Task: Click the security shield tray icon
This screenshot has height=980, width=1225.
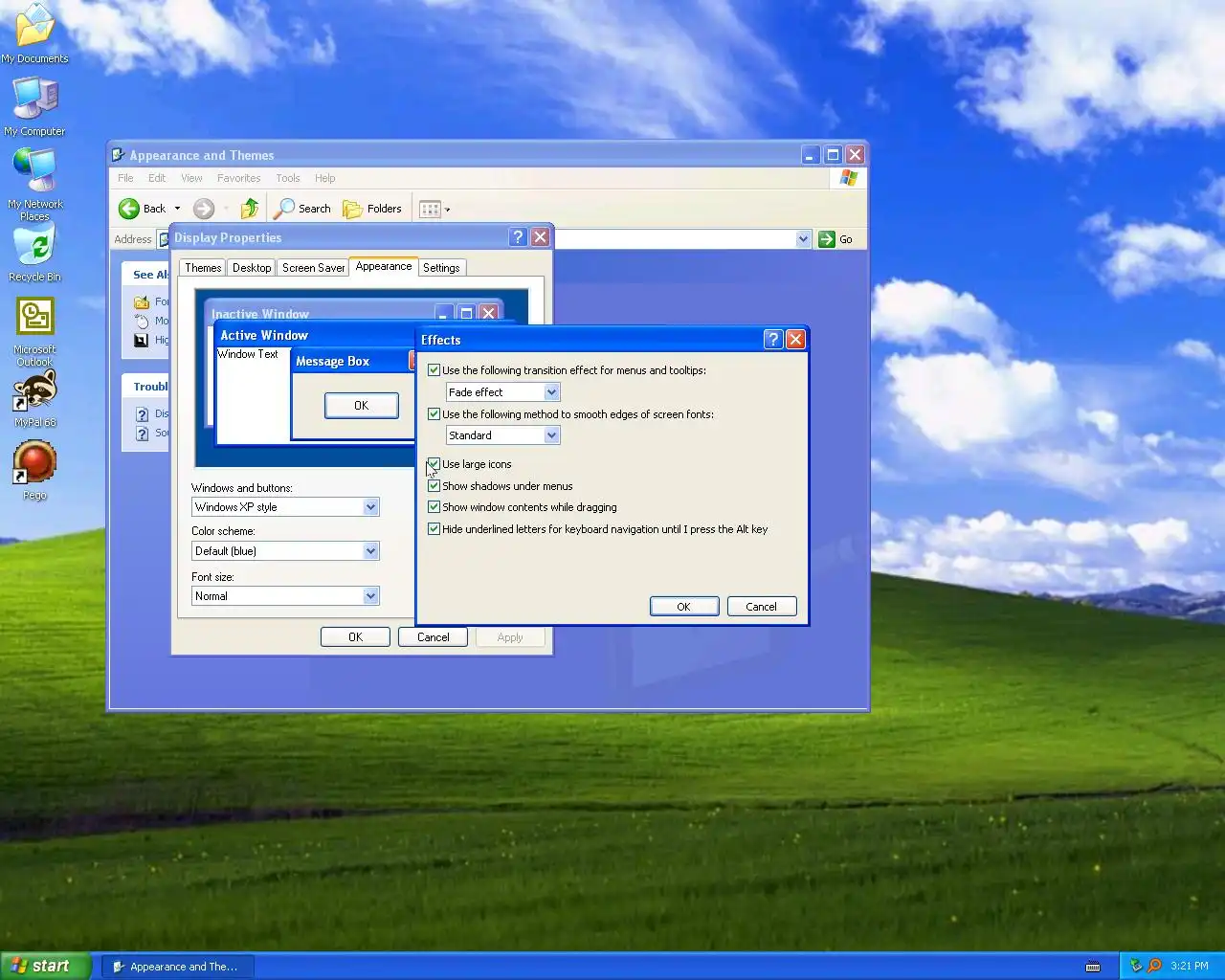Action: pyautogui.click(x=1136, y=967)
